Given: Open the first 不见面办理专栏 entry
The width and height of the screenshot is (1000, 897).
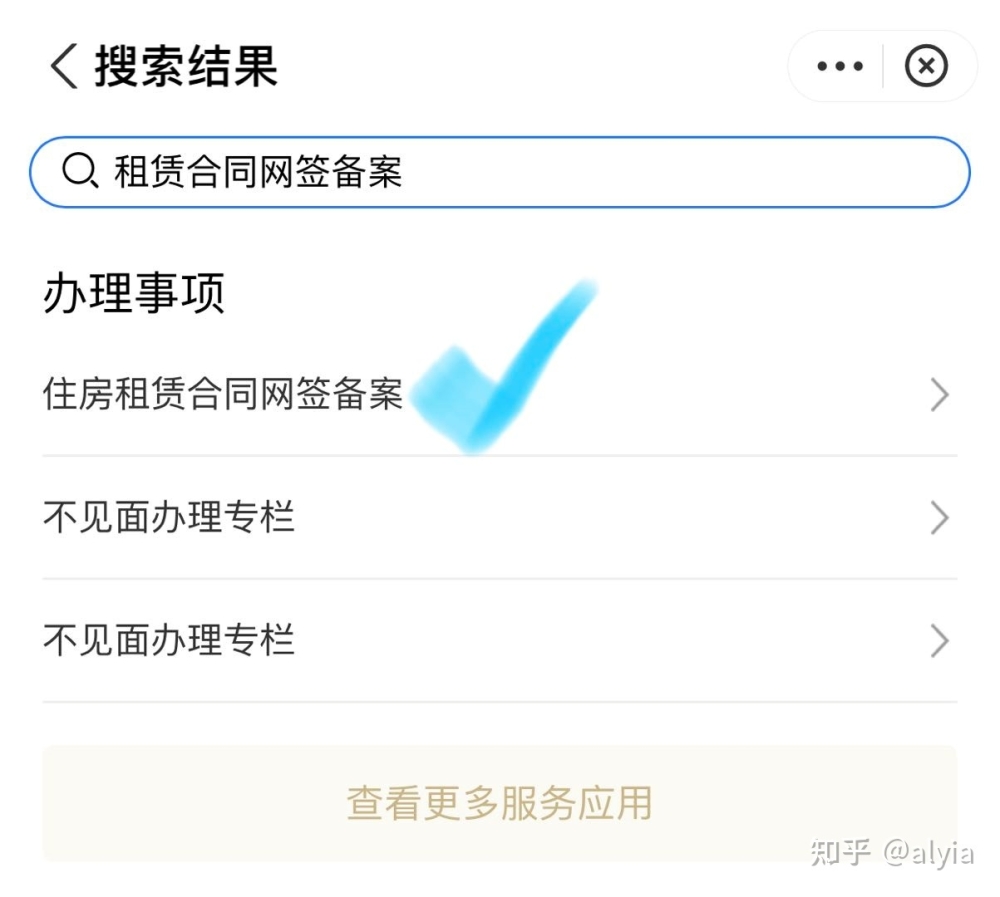Looking at the screenshot, I should pyautogui.click(x=499, y=517).
